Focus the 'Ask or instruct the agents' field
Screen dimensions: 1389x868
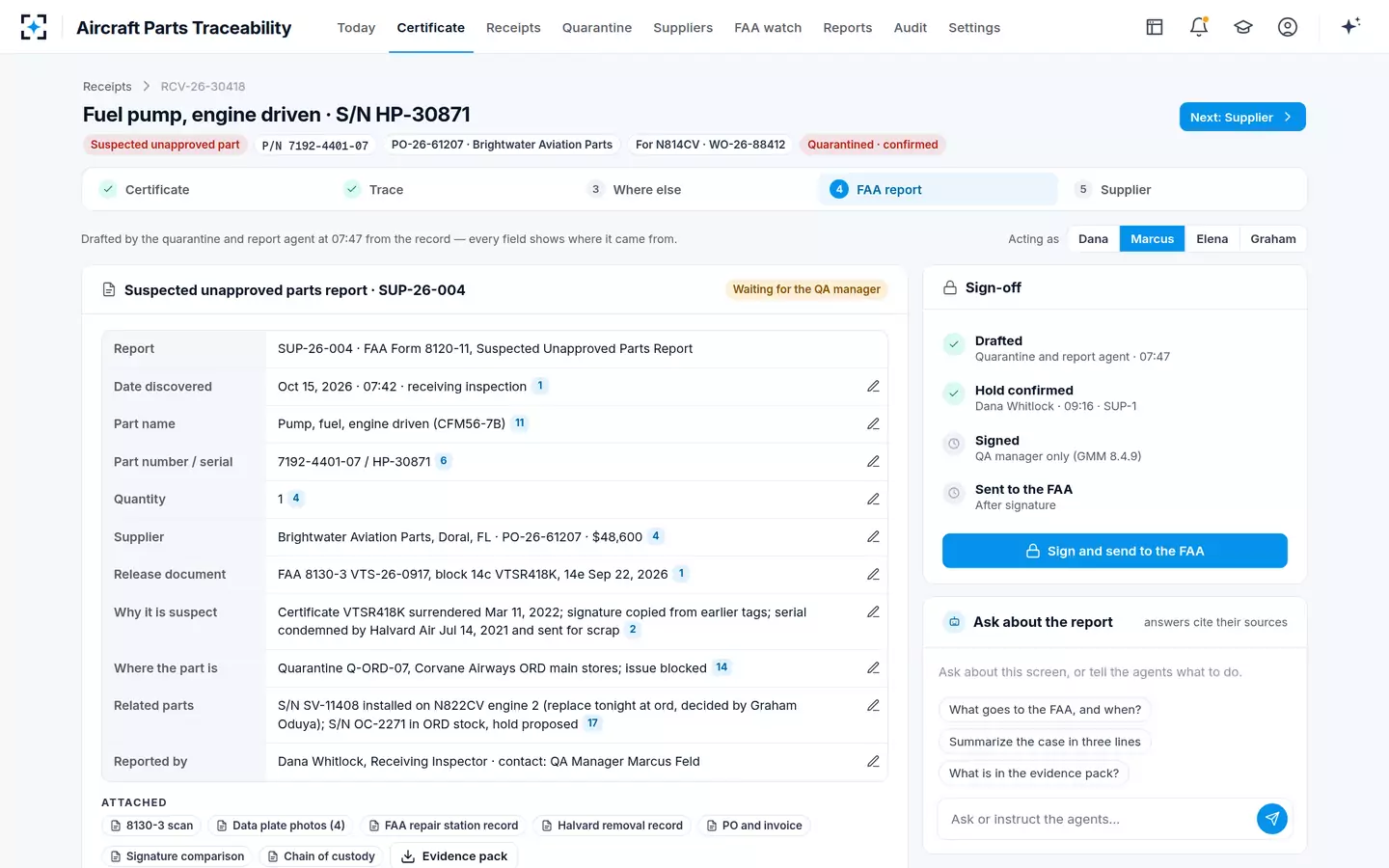(x=1097, y=819)
